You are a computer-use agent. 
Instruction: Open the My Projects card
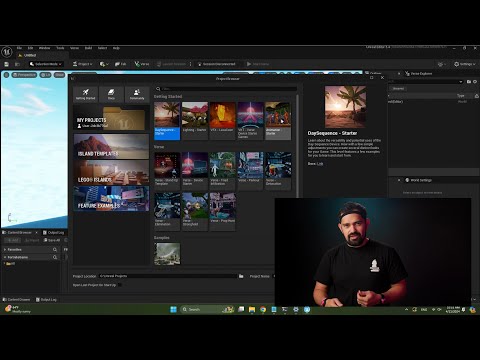[x=111, y=118]
